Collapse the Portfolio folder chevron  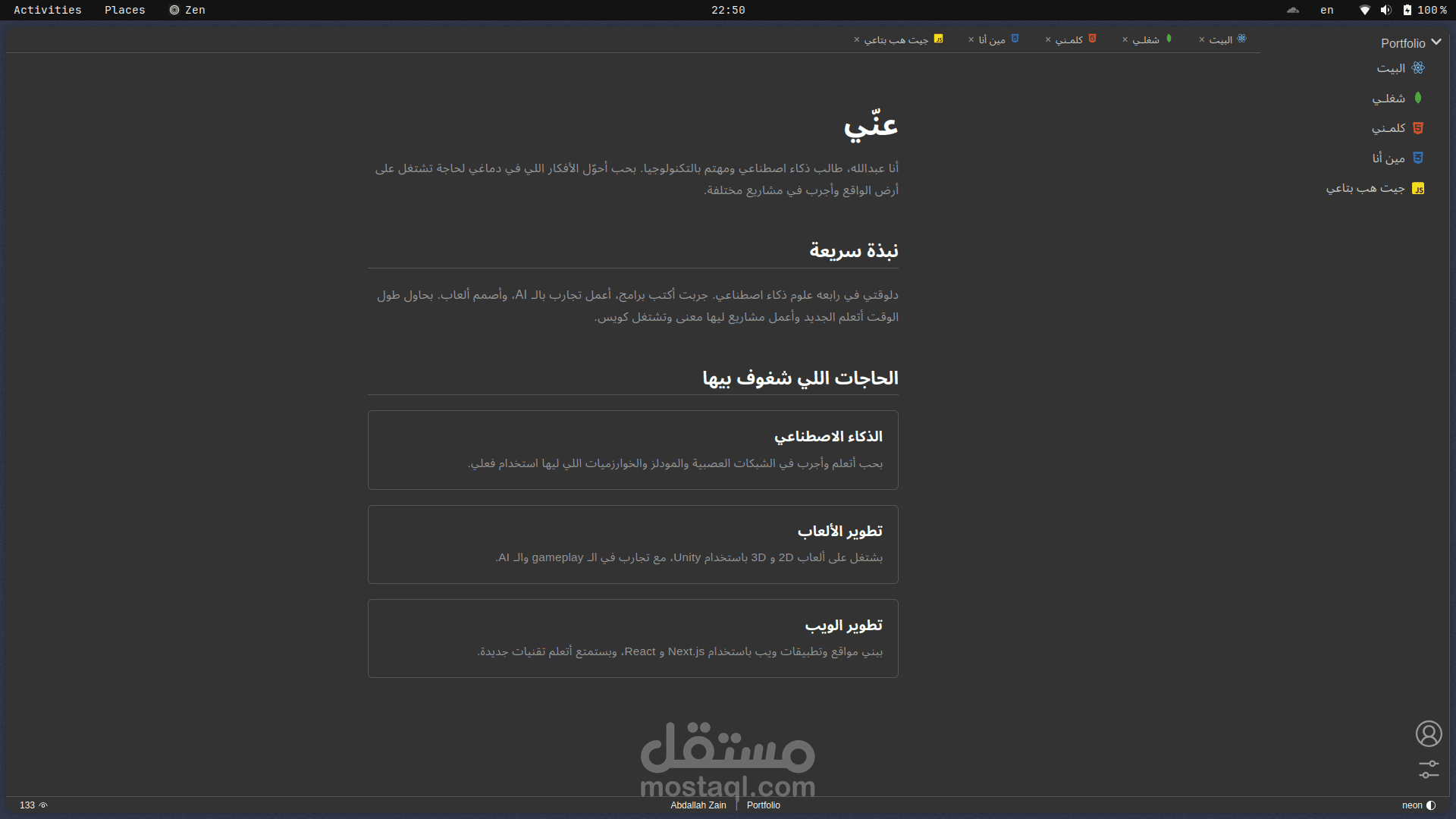[x=1436, y=42]
